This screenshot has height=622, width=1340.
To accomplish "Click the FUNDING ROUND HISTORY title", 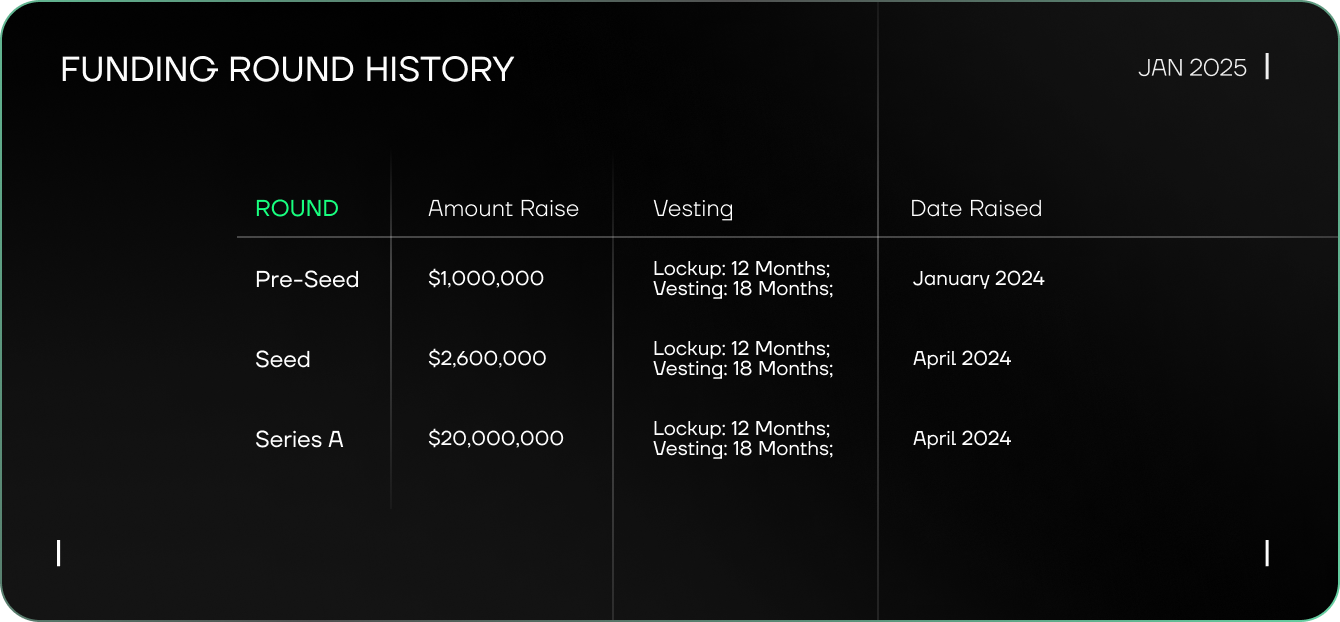I will (287, 69).
